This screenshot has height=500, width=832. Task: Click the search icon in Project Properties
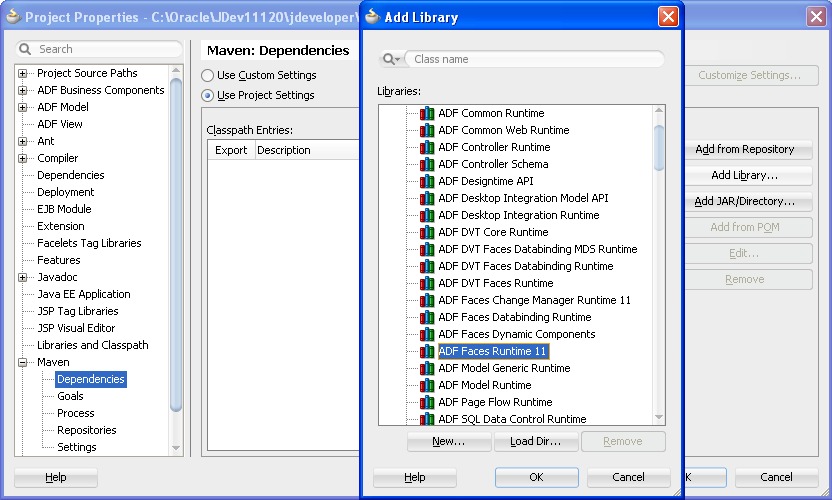[25, 49]
